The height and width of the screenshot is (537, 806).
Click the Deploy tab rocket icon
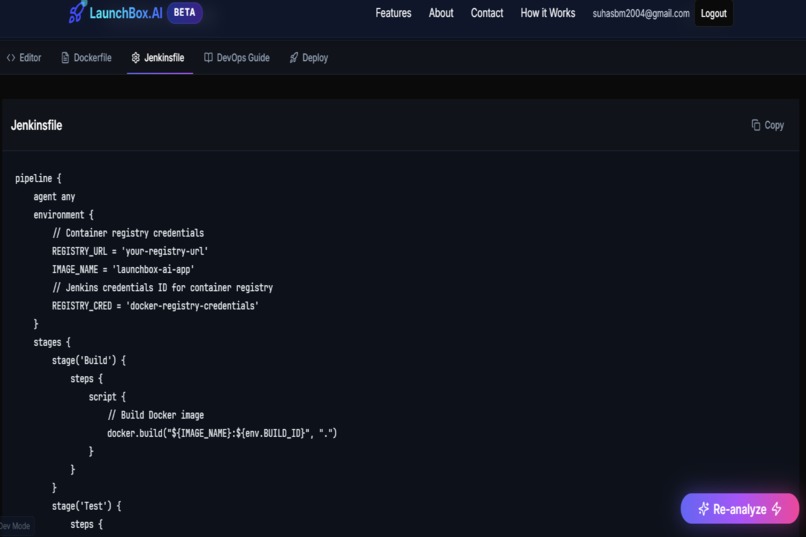[x=294, y=58]
